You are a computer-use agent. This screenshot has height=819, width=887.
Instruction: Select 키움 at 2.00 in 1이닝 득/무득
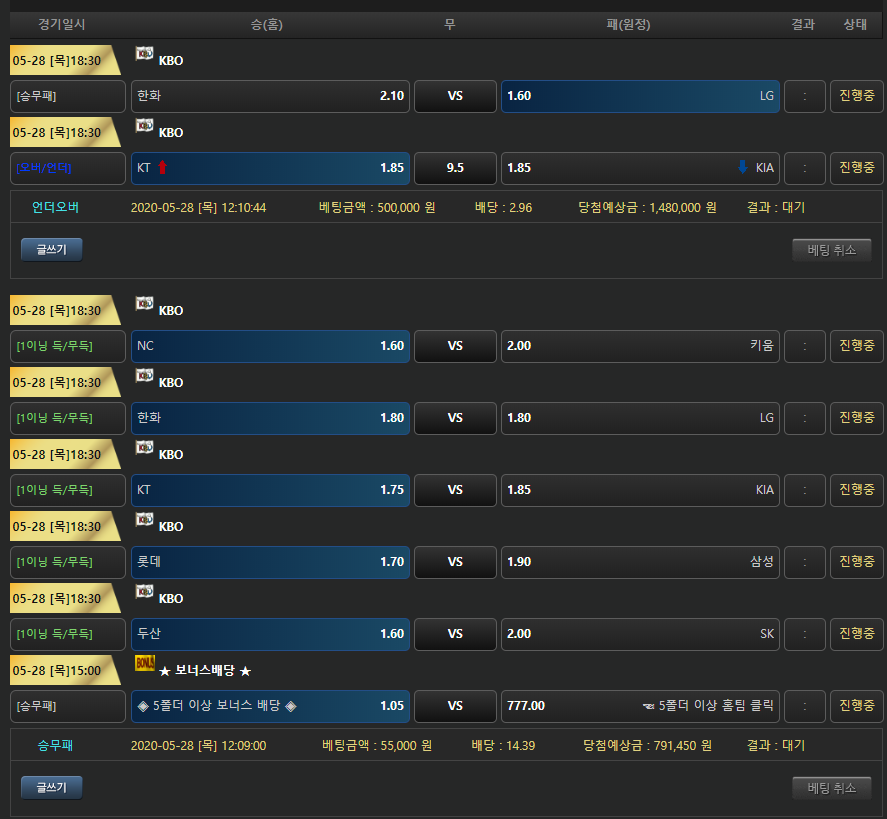pyautogui.click(x=640, y=346)
